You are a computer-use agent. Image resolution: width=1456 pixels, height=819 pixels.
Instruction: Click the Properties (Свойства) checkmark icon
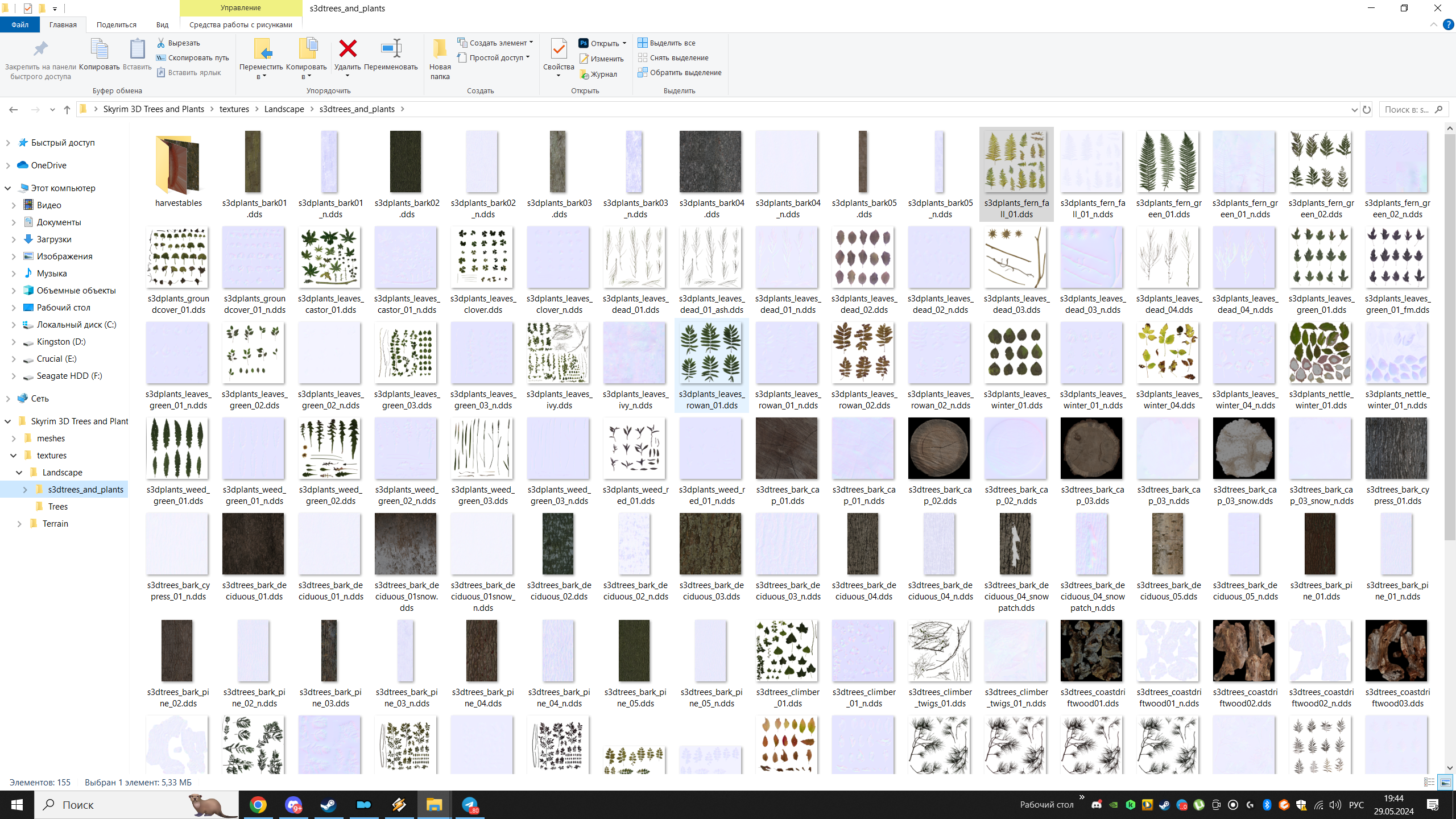(559, 49)
